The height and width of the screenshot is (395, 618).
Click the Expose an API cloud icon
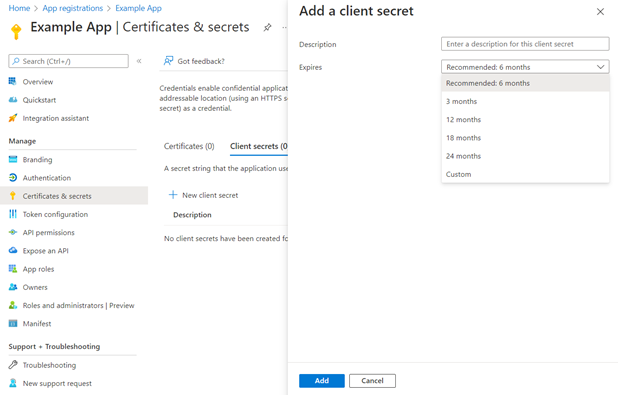[x=13, y=250]
